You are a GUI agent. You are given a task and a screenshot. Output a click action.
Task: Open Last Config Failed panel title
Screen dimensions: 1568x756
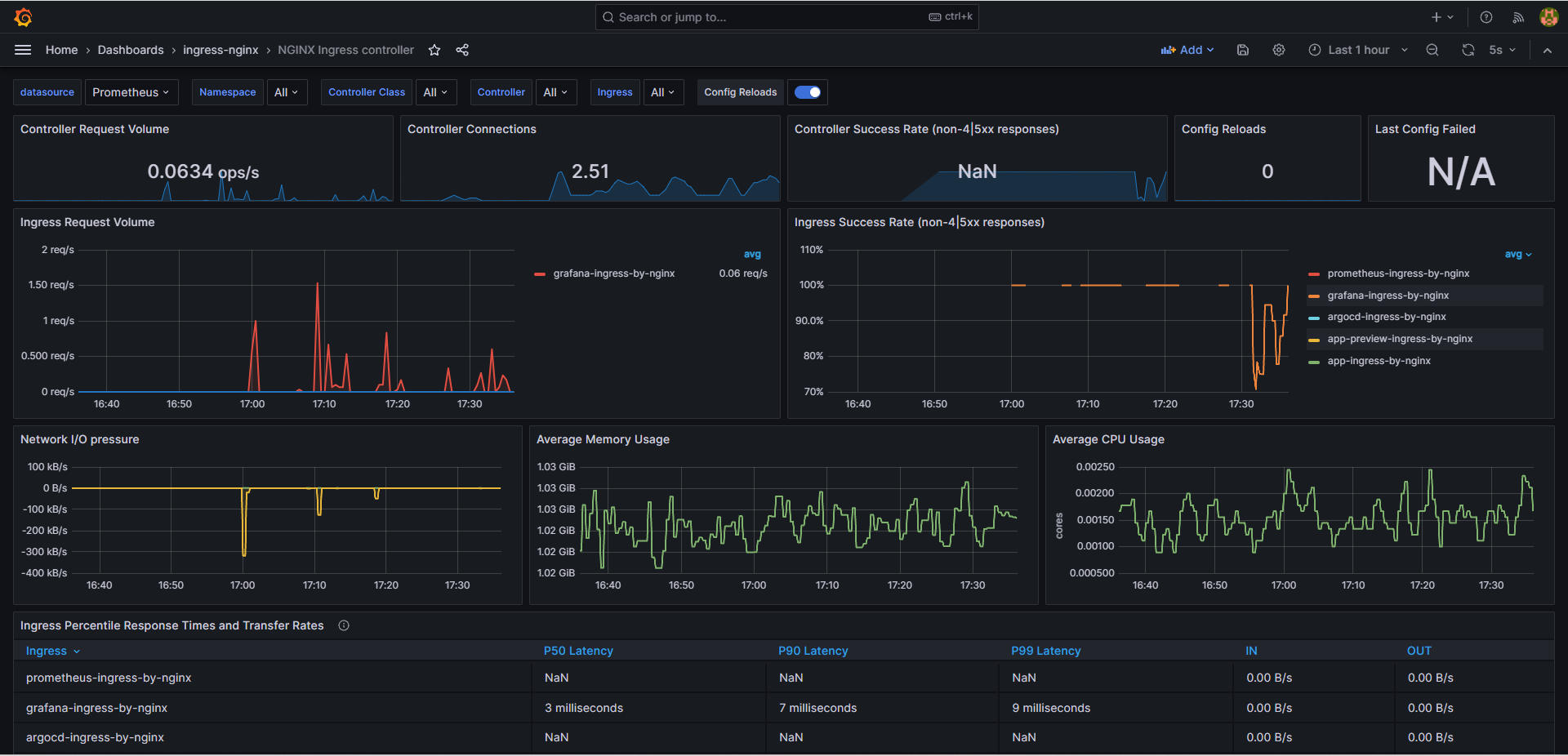click(1425, 129)
